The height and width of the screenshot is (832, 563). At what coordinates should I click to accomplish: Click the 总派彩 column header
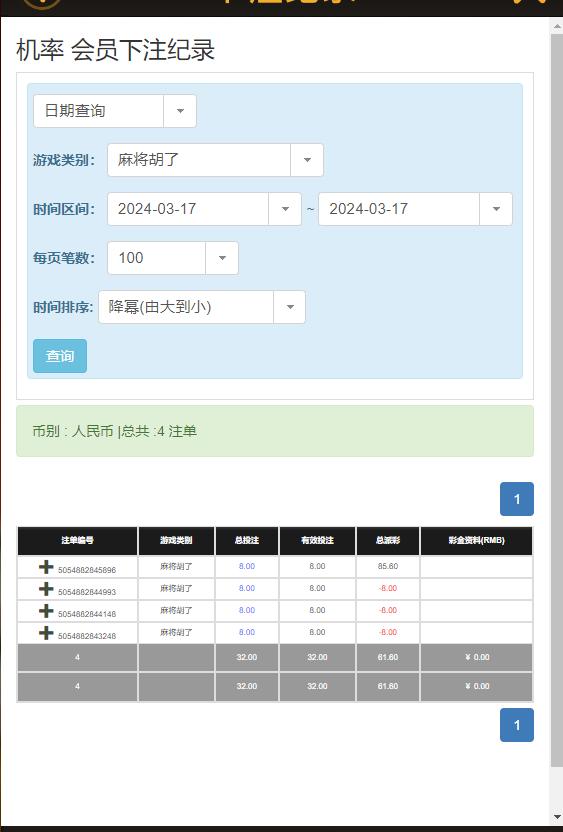point(388,541)
